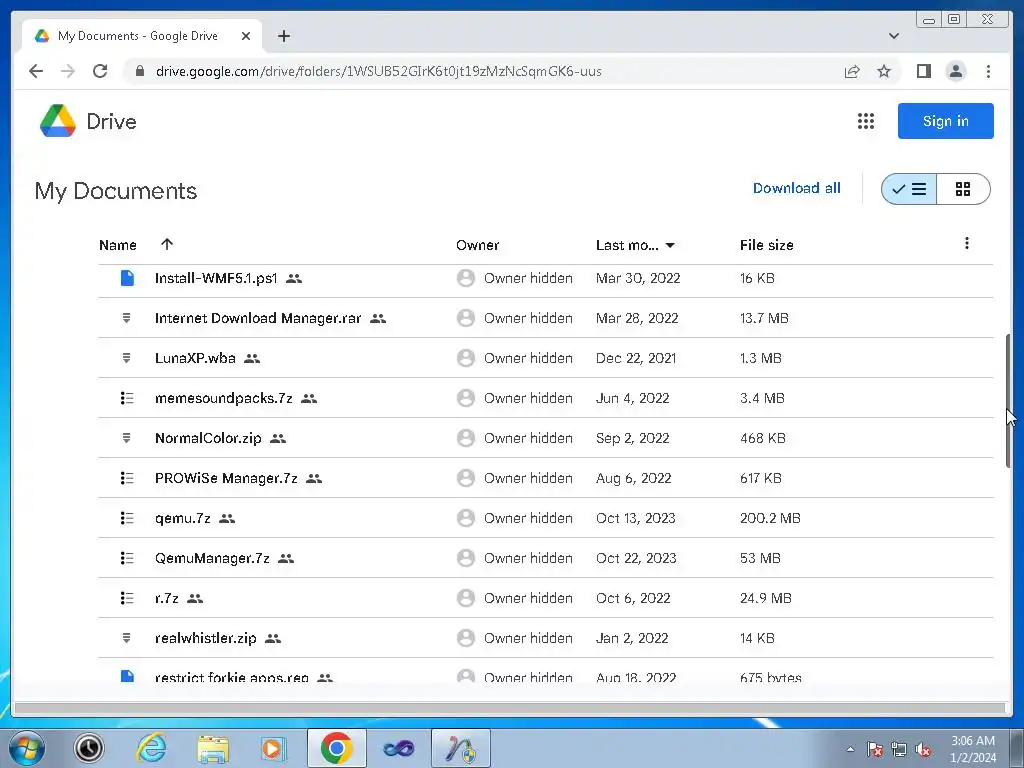Open the Google apps grid
The image size is (1024, 768).
(x=865, y=121)
